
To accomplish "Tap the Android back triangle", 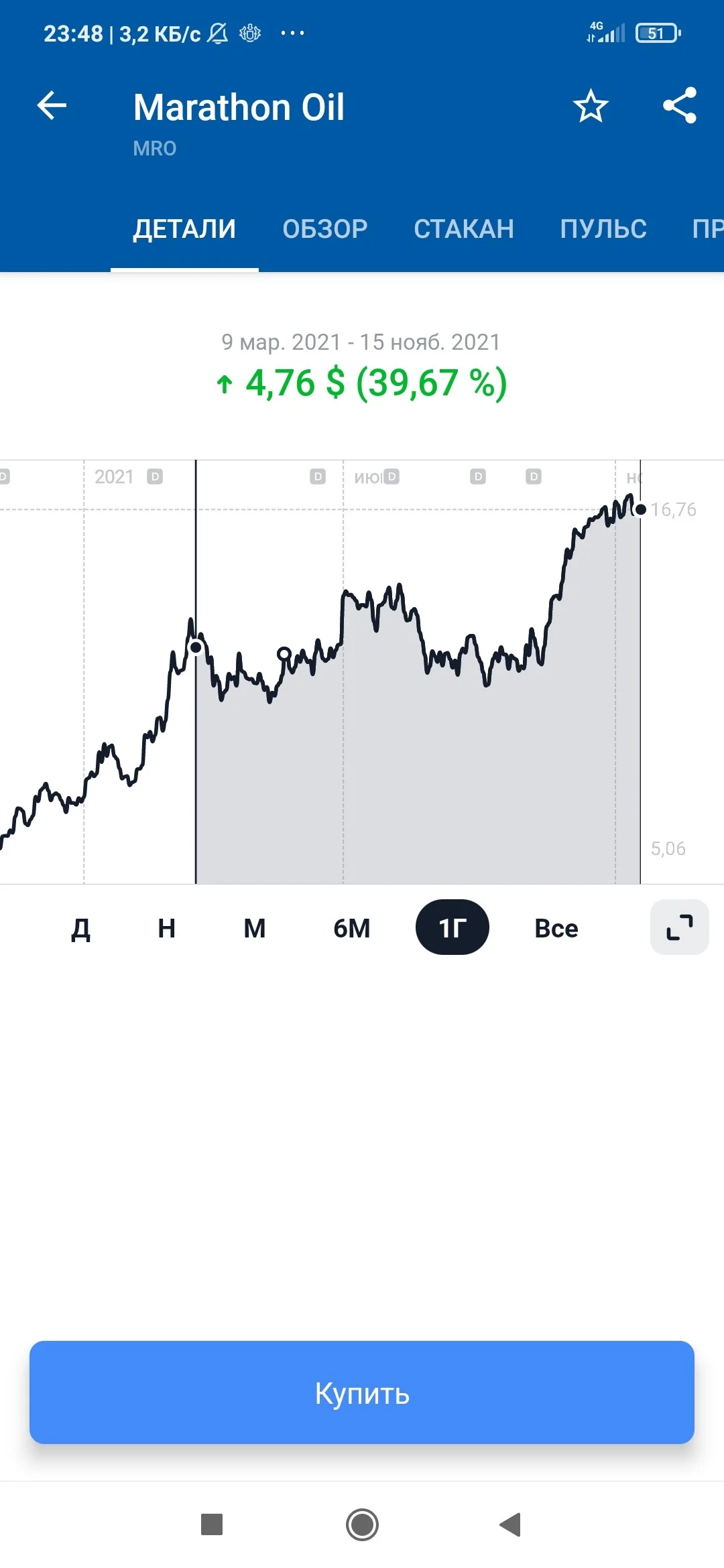I will [511, 1524].
